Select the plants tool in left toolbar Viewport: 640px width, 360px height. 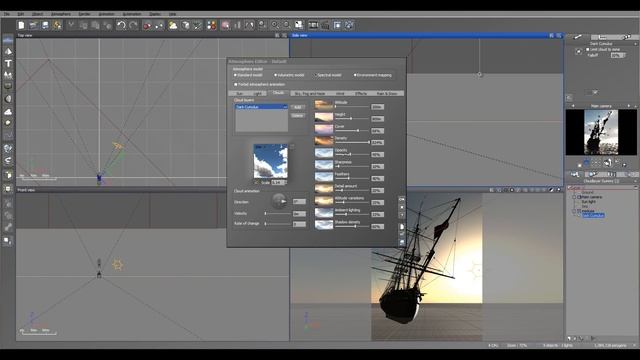pyautogui.click(x=8, y=75)
